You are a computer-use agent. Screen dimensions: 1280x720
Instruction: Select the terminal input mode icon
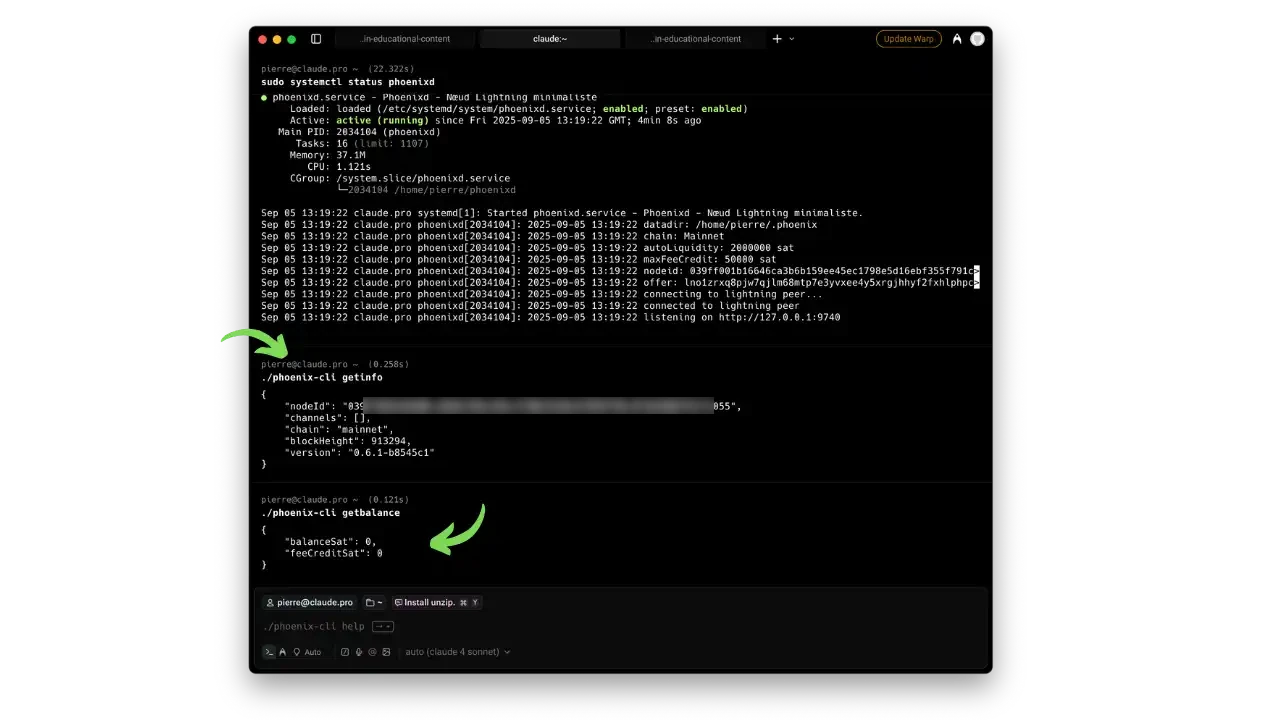click(269, 651)
